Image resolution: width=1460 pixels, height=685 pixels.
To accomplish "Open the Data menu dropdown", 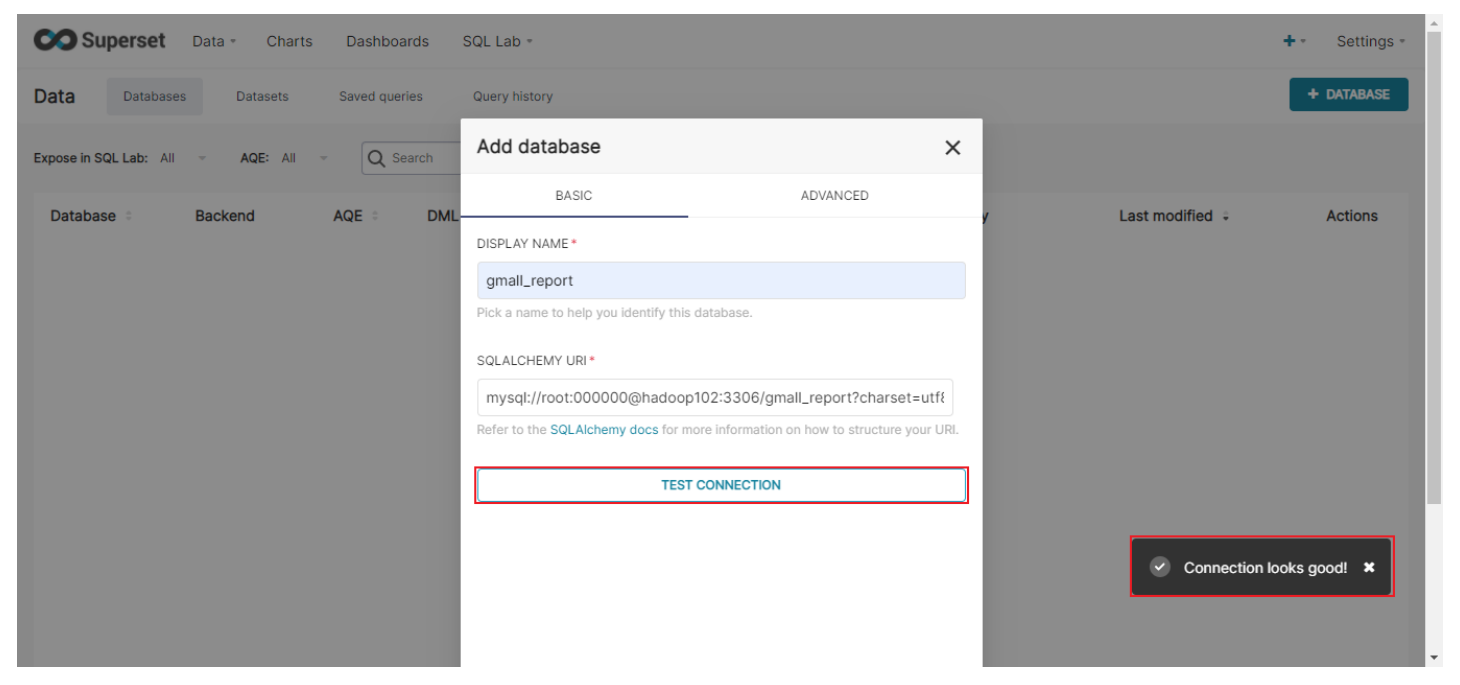I will [x=214, y=41].
